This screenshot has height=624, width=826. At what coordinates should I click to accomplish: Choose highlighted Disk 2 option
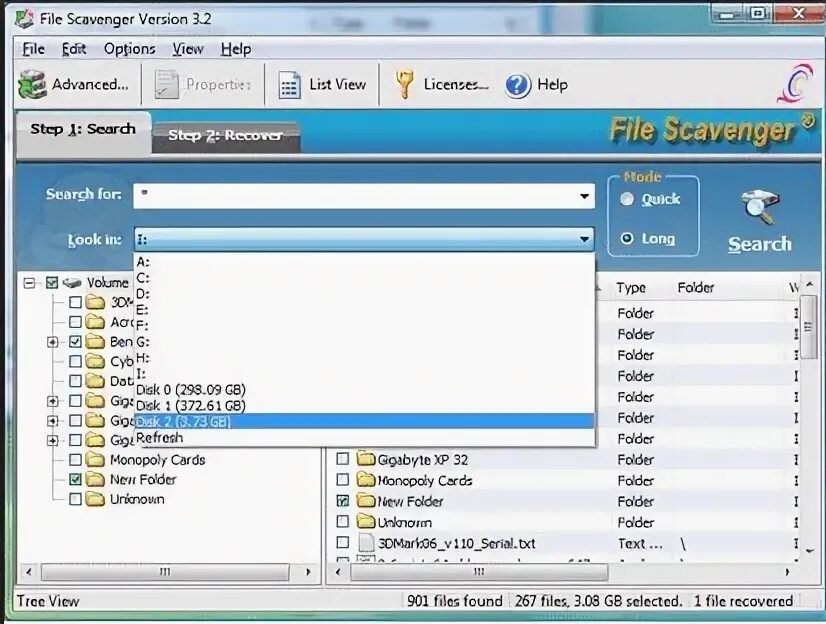point(365,421)
